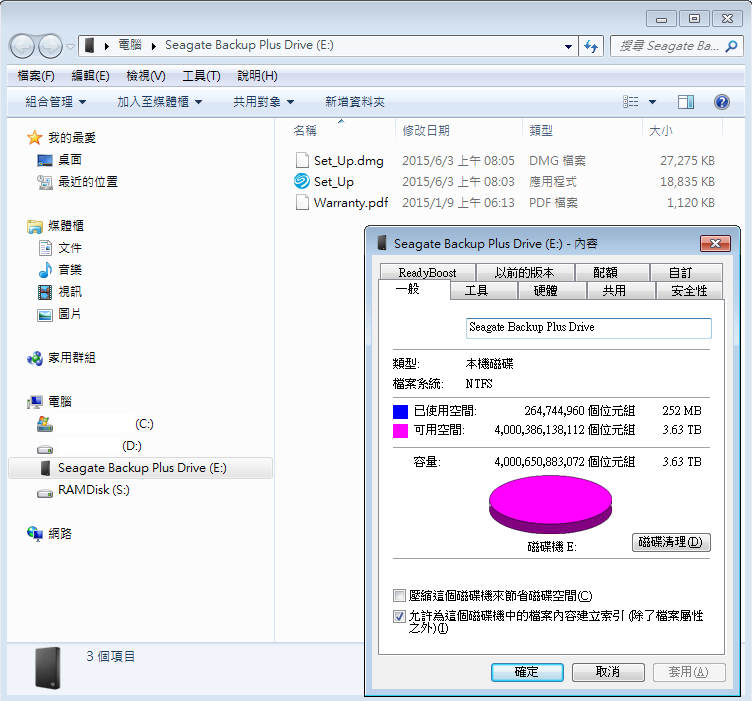The image size is (752, 701).
Task: Click the Warranty.pdf file icon
Action: [x=302, y=202]
